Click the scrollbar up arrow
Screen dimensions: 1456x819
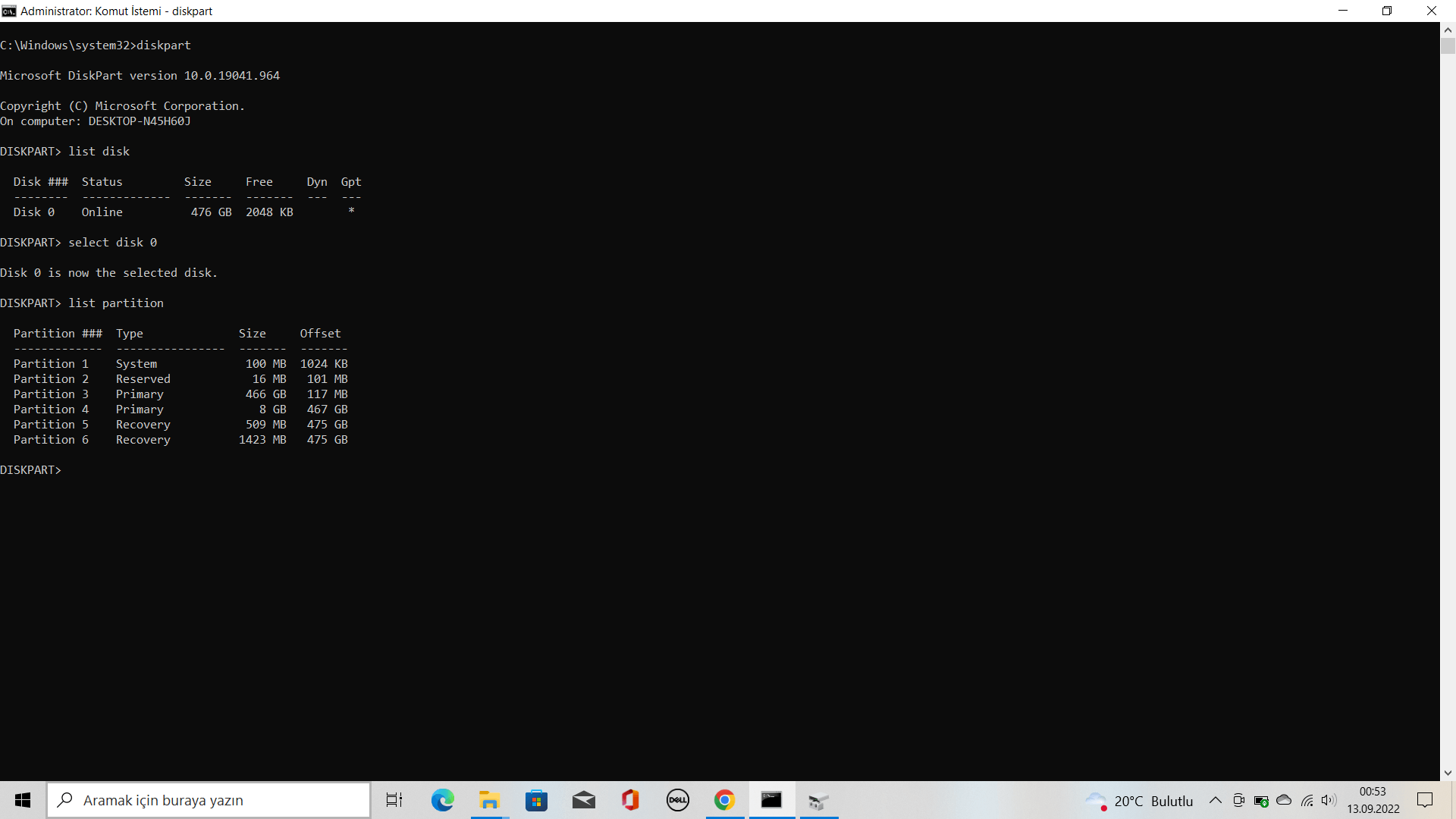(x=1448, y=30)
